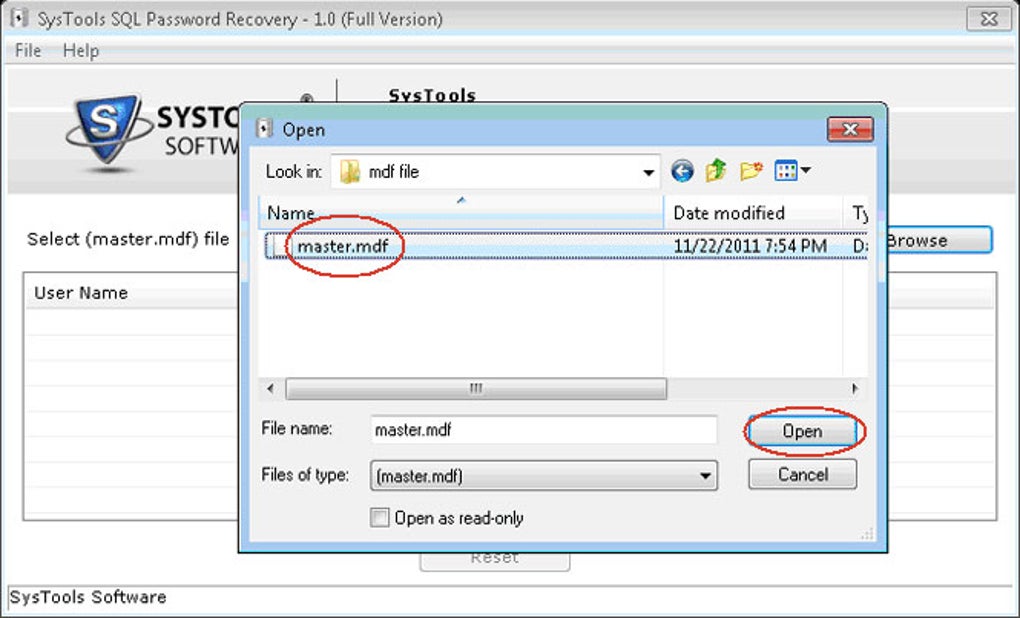Close the Open dialog
This screenshot has width=1020, height=618.
pos(850,129)
